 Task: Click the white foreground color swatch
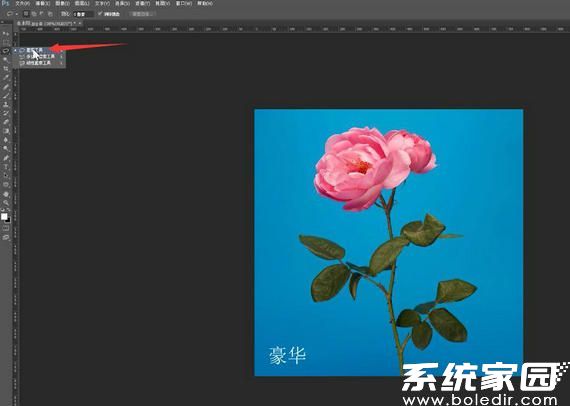click(4, 217)
